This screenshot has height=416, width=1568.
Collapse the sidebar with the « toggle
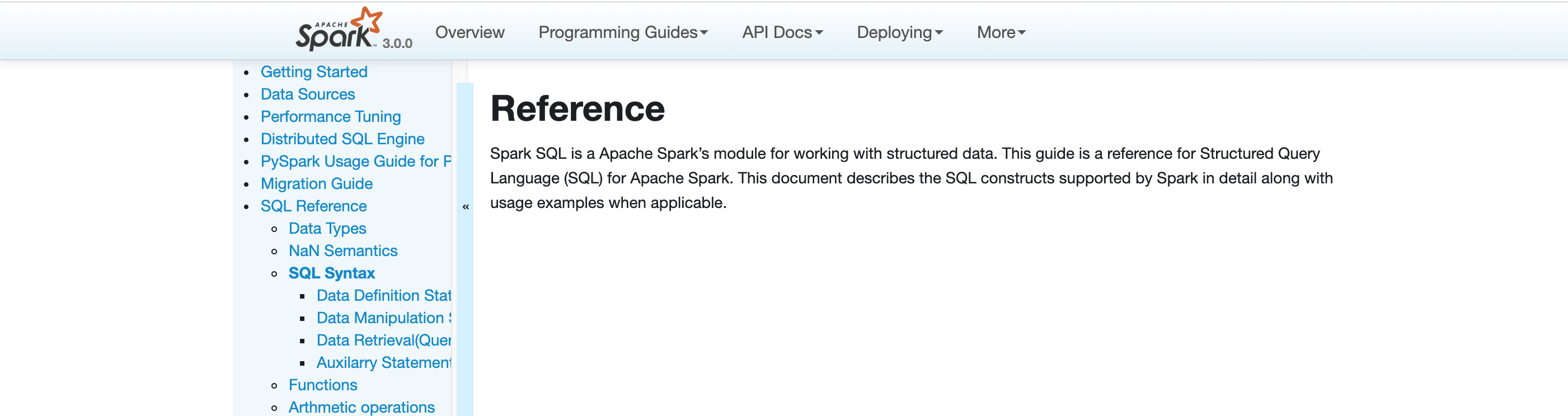tap(465, 207)
